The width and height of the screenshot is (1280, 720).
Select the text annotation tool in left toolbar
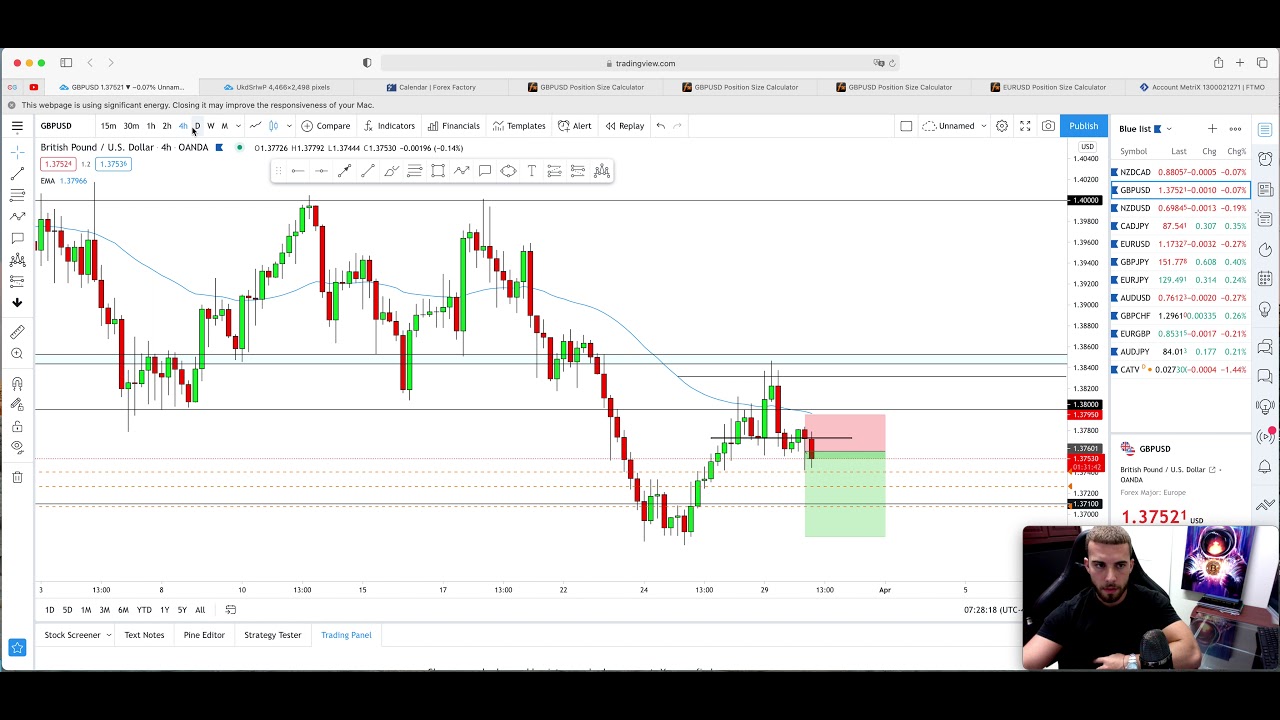[17, 238]
